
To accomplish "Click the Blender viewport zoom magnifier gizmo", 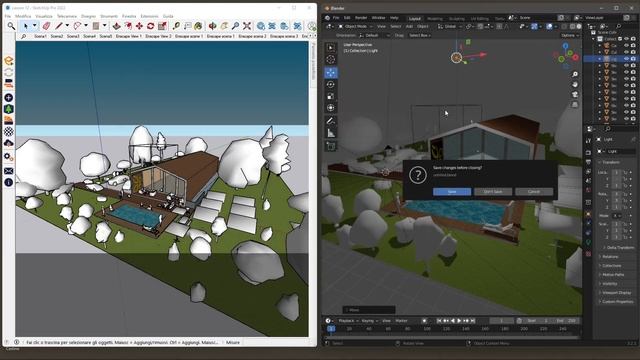I will point(575,74).
